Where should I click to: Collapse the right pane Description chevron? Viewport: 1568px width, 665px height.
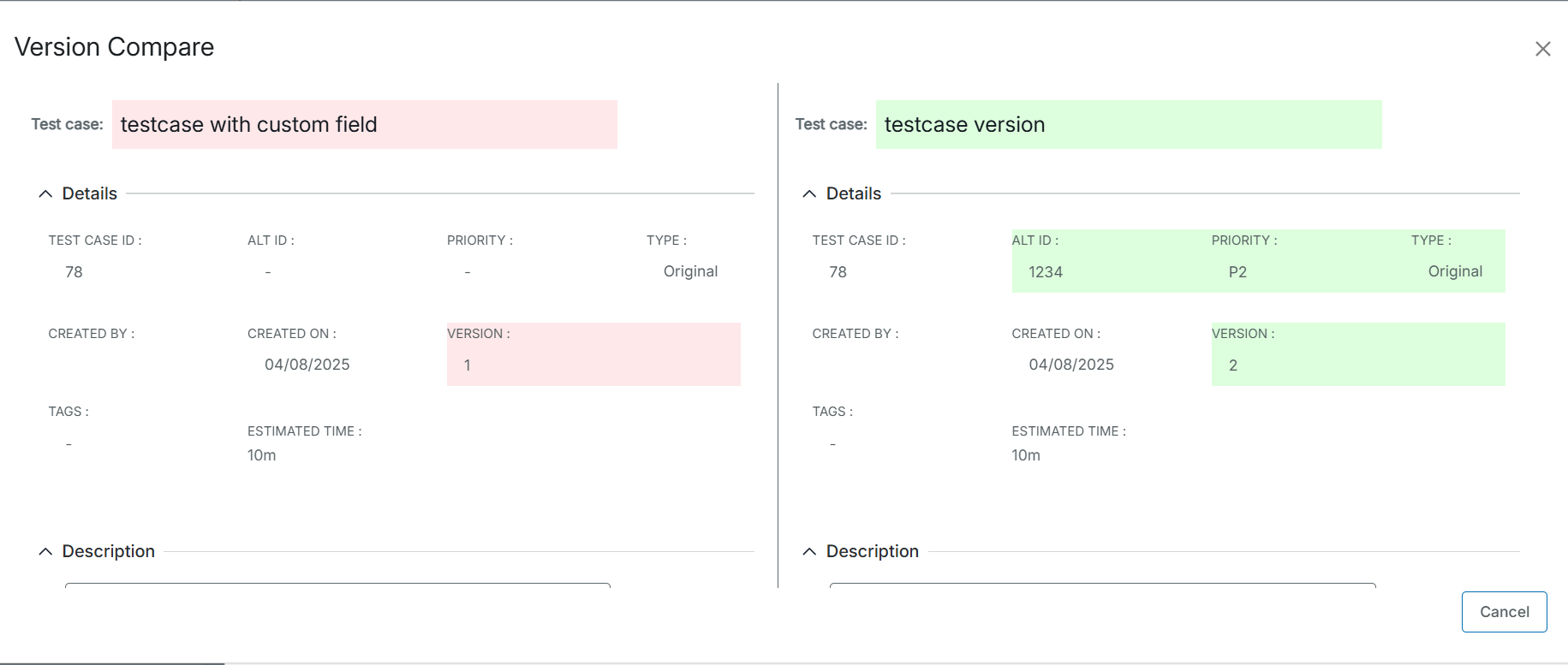click(x=809, y=552)
